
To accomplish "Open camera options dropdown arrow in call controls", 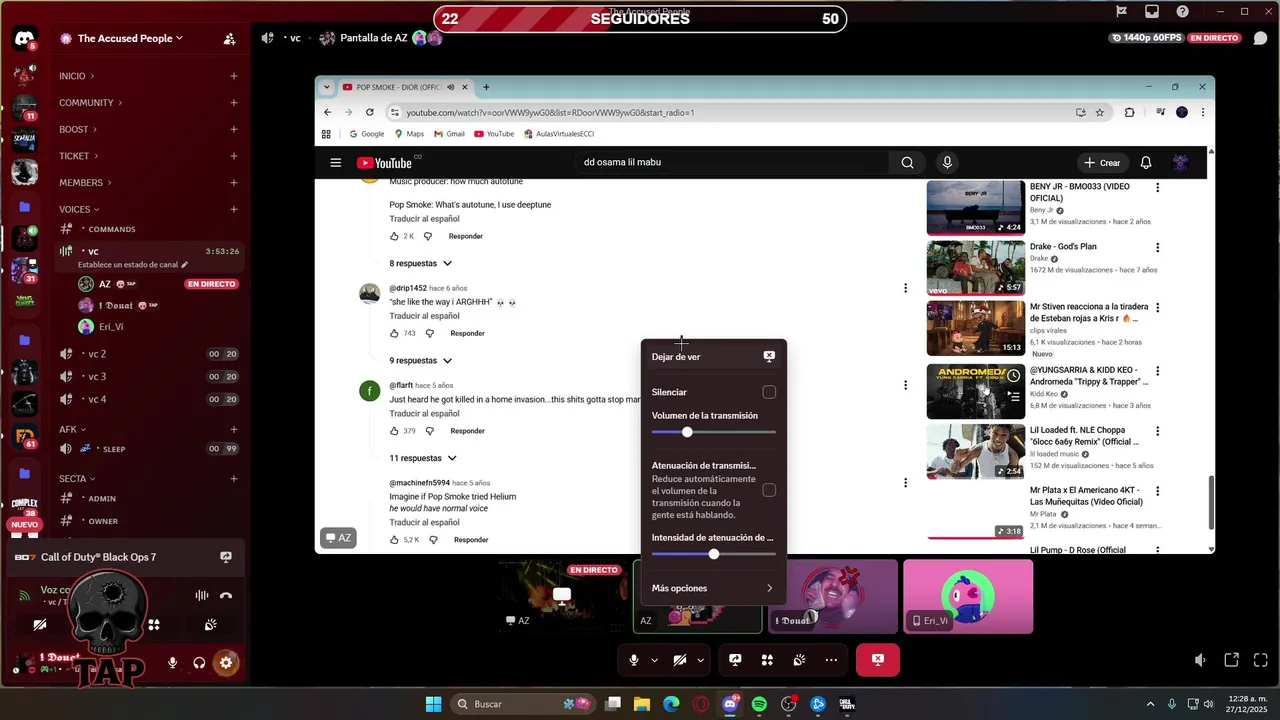I will [x=700, y=660].
